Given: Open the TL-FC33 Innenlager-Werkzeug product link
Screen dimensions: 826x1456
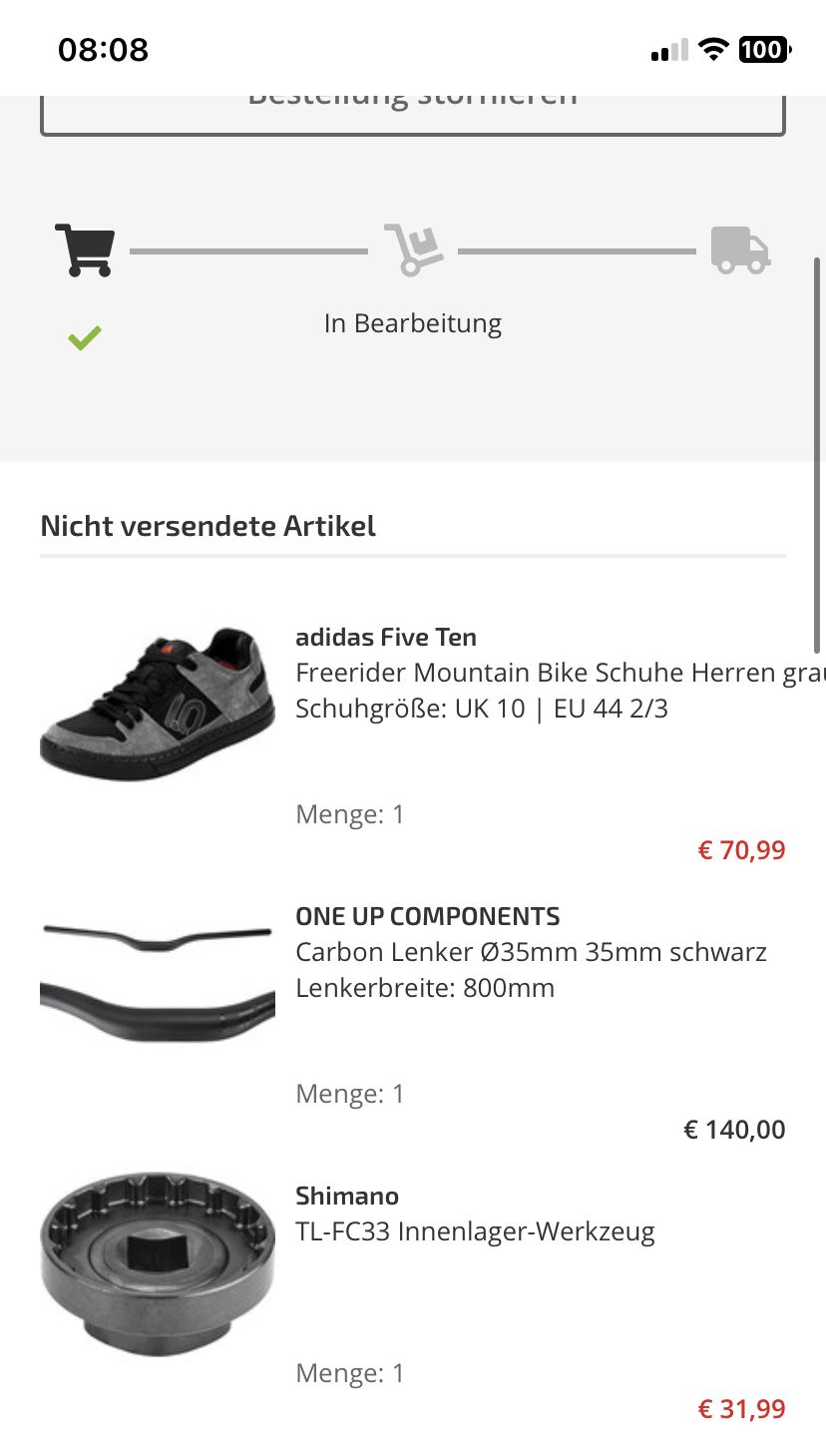Looking at the screenshot, I should [475, 1231].
